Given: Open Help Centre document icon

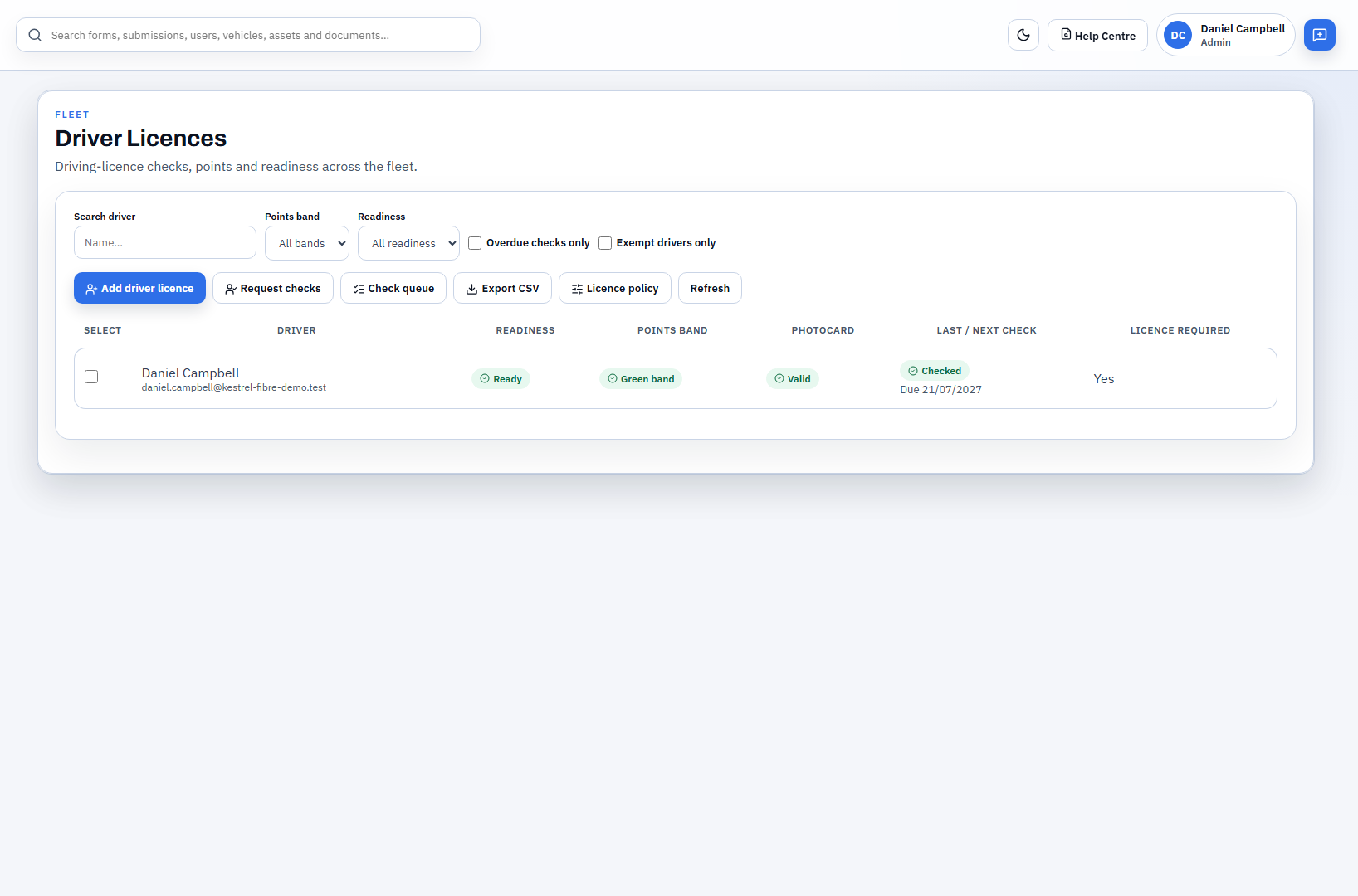Looking at the screenshot, I should click(1066, 34).
